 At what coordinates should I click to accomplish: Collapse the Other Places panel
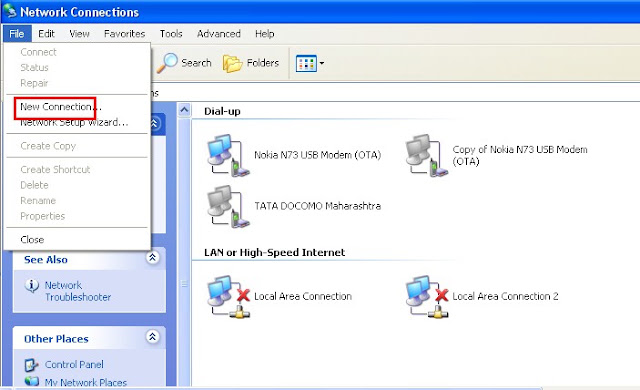tap(152, 337)
